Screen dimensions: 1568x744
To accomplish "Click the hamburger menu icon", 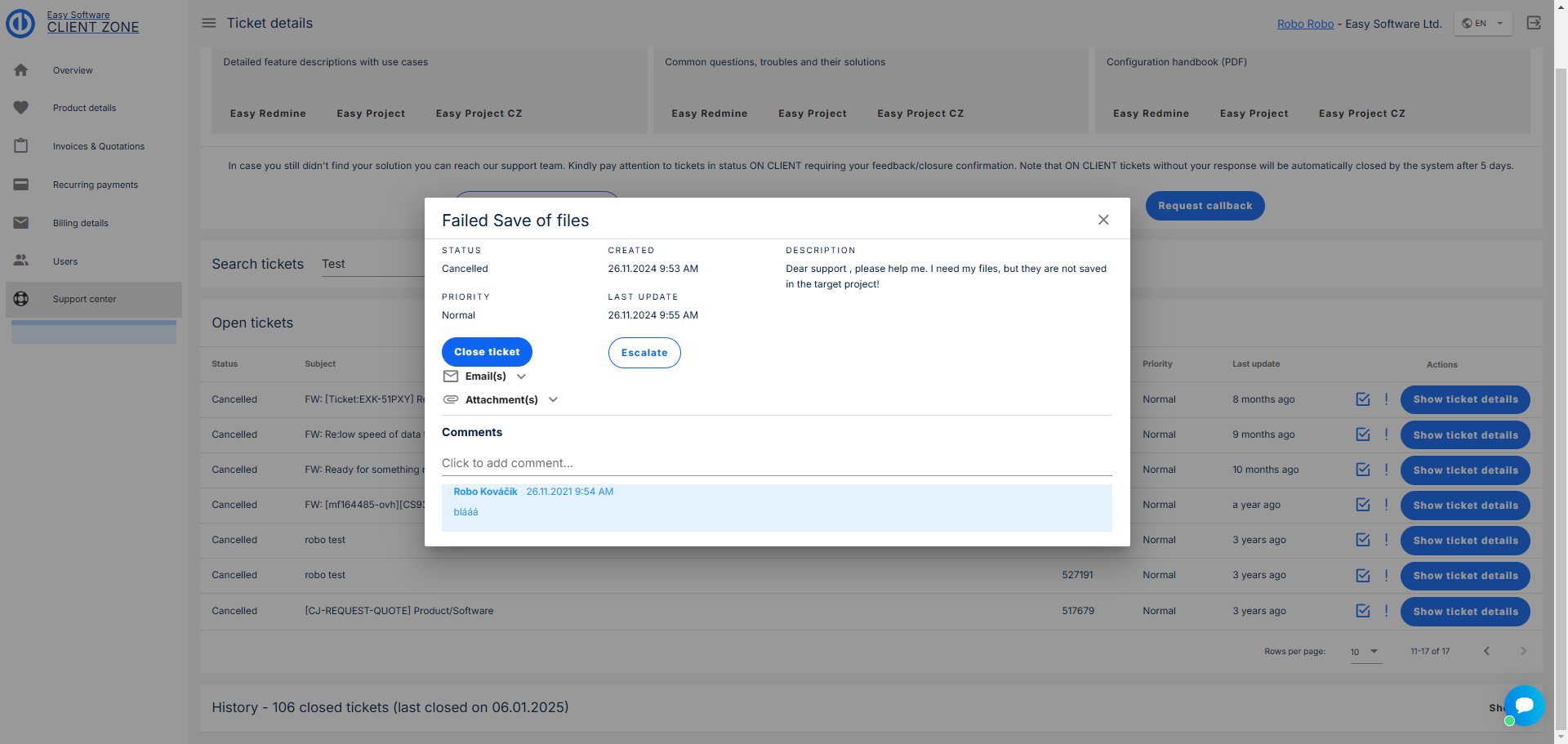I will [x=209, y=23].
